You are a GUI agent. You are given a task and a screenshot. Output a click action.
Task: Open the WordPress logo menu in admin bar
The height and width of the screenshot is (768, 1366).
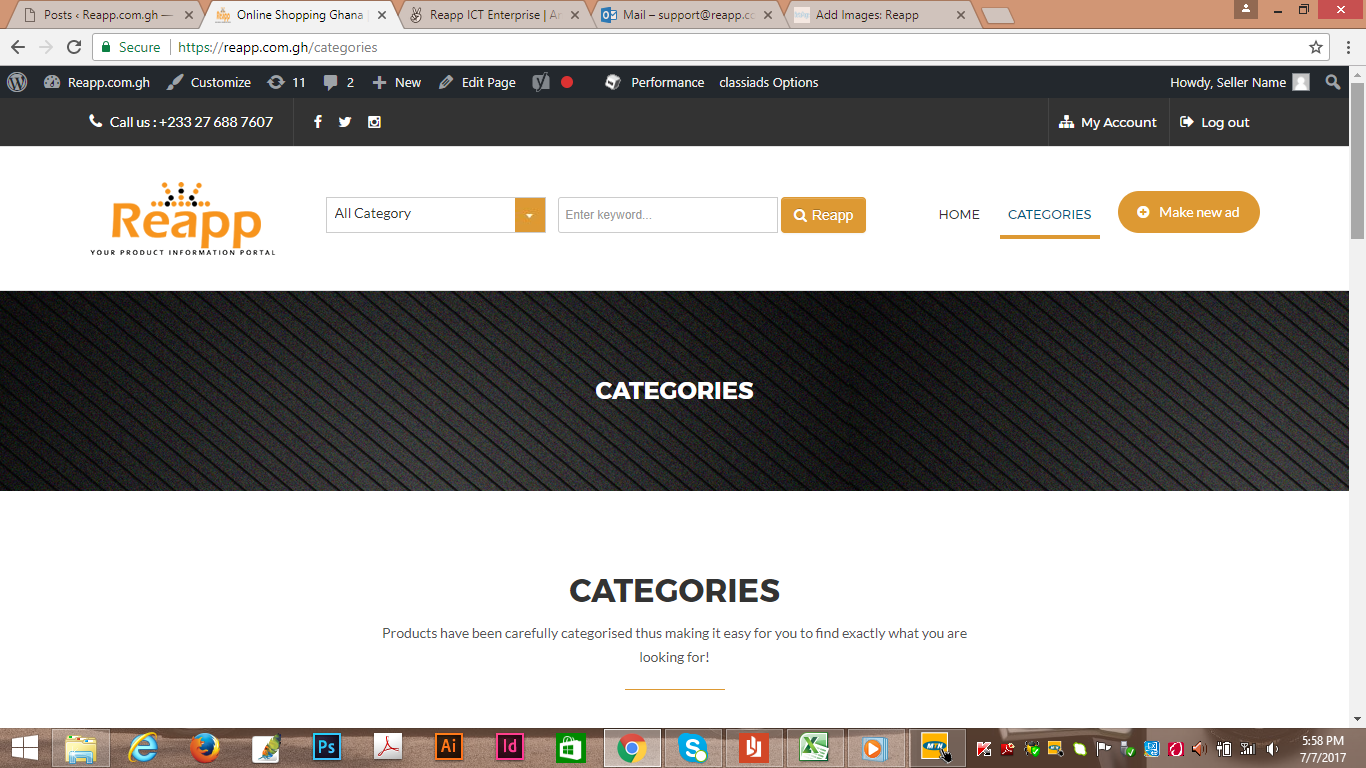(17, 82)
